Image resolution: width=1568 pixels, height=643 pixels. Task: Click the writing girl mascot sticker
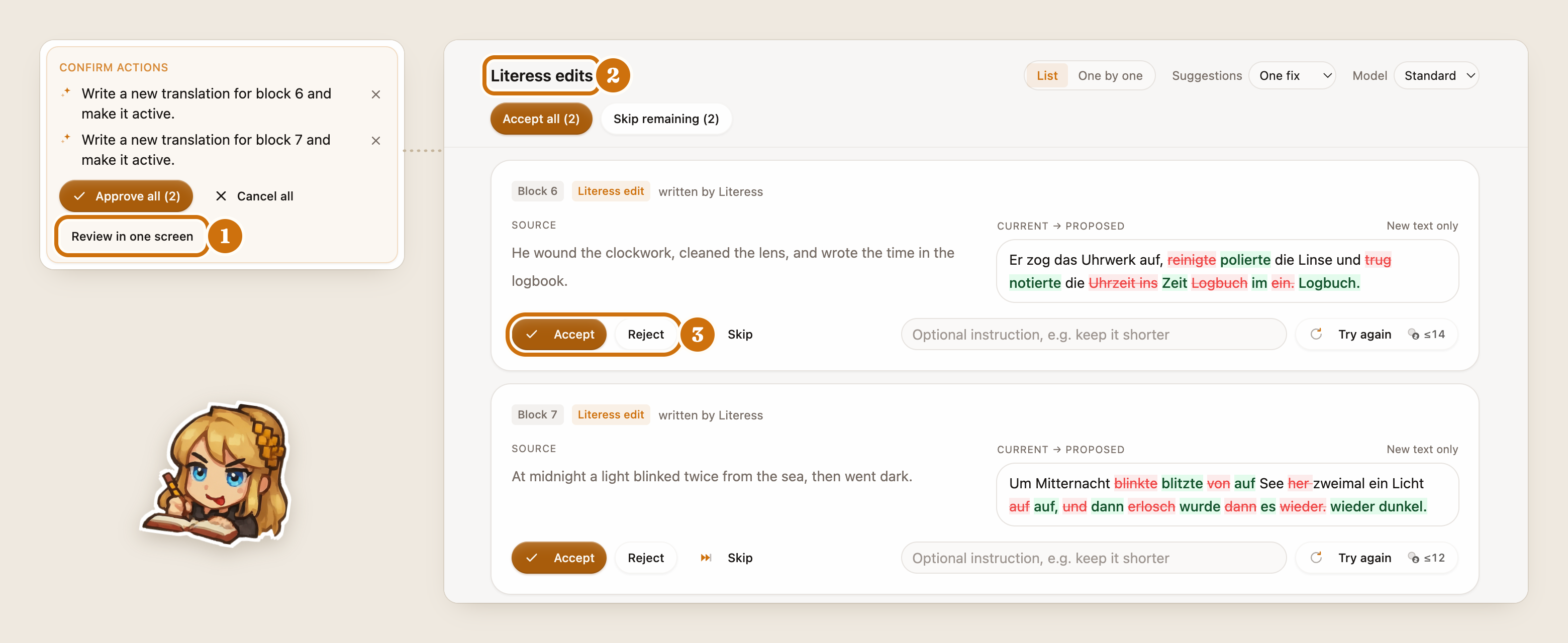[x=217, y=474]
